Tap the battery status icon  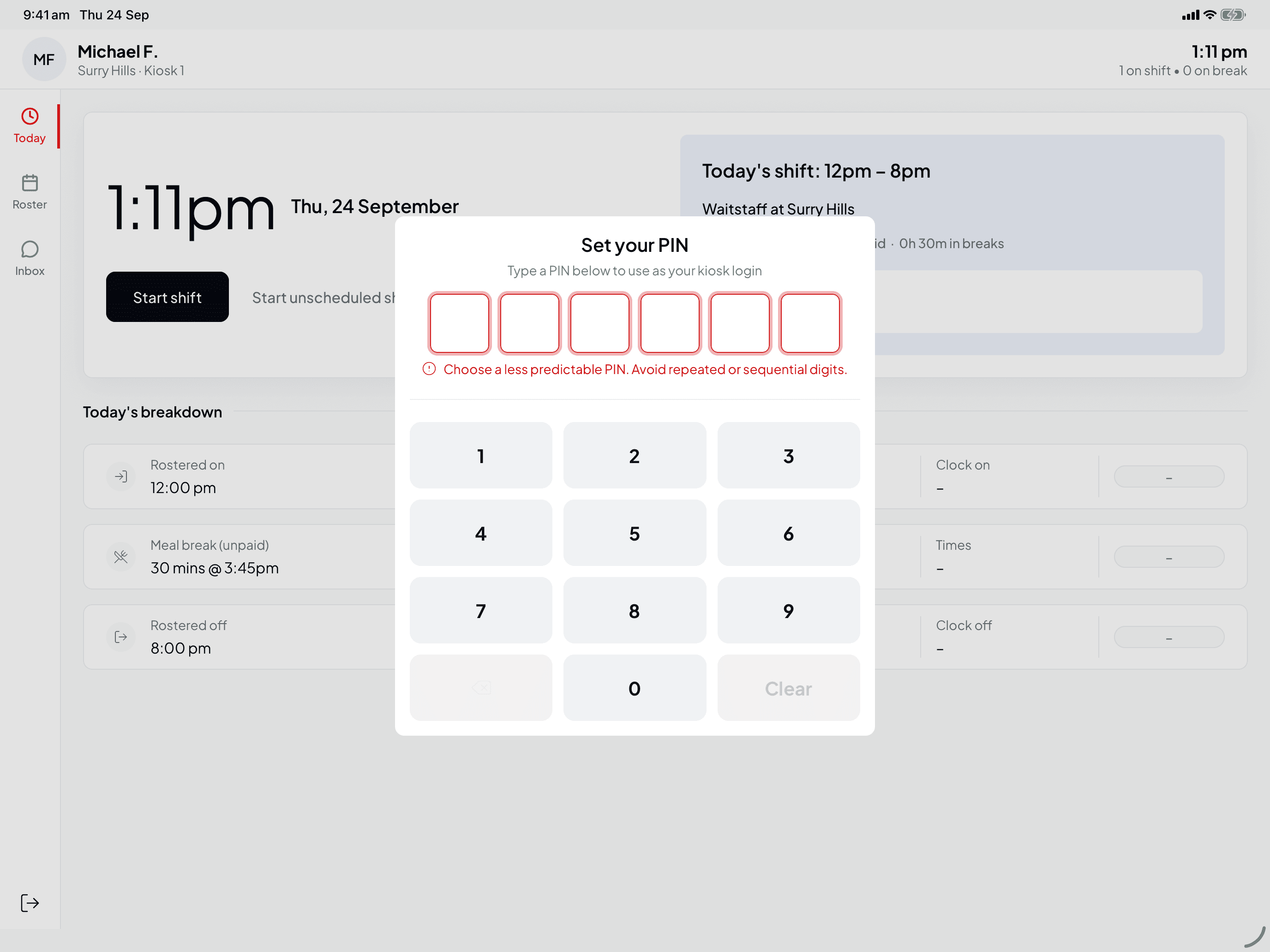1233,15
